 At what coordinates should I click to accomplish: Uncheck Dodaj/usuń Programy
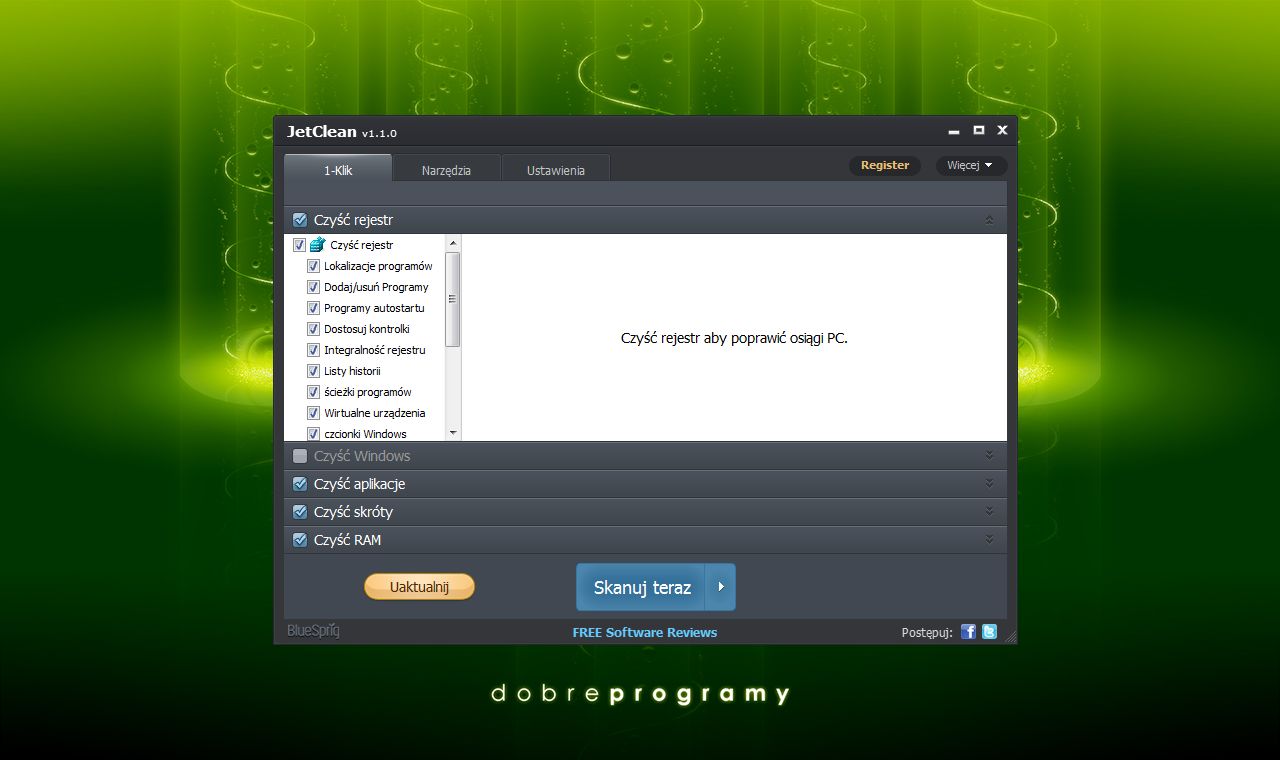(x=313, y=287)
